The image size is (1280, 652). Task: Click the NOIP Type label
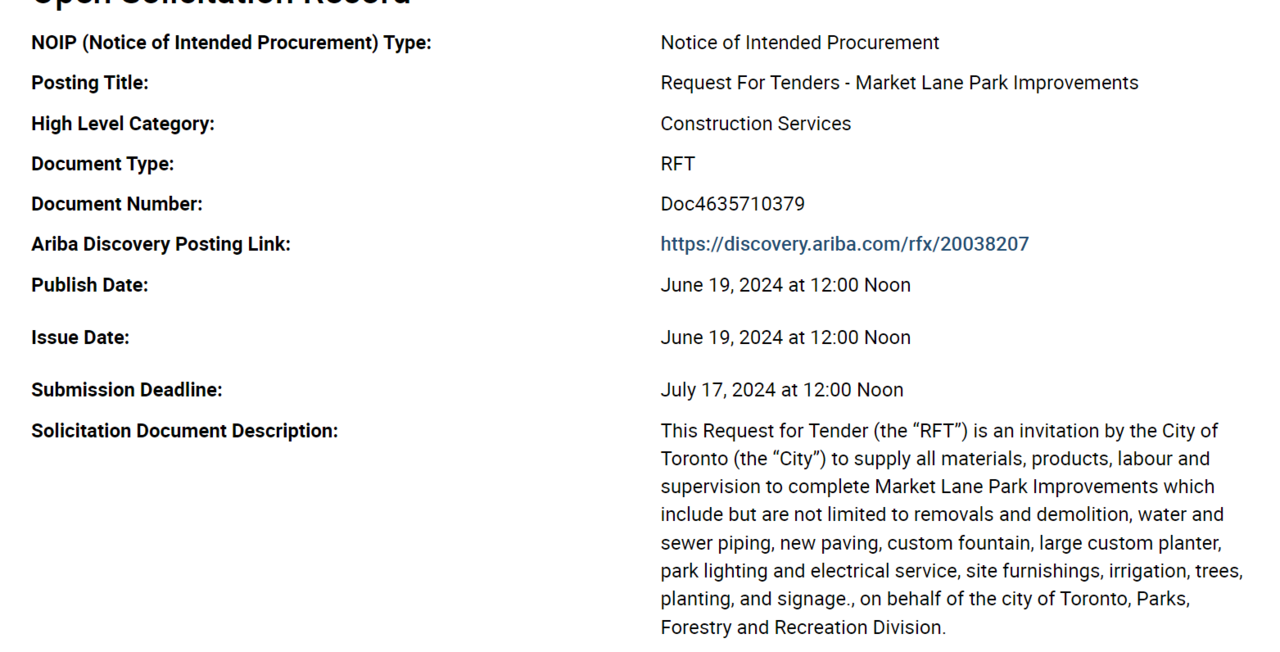coord(231,43)
